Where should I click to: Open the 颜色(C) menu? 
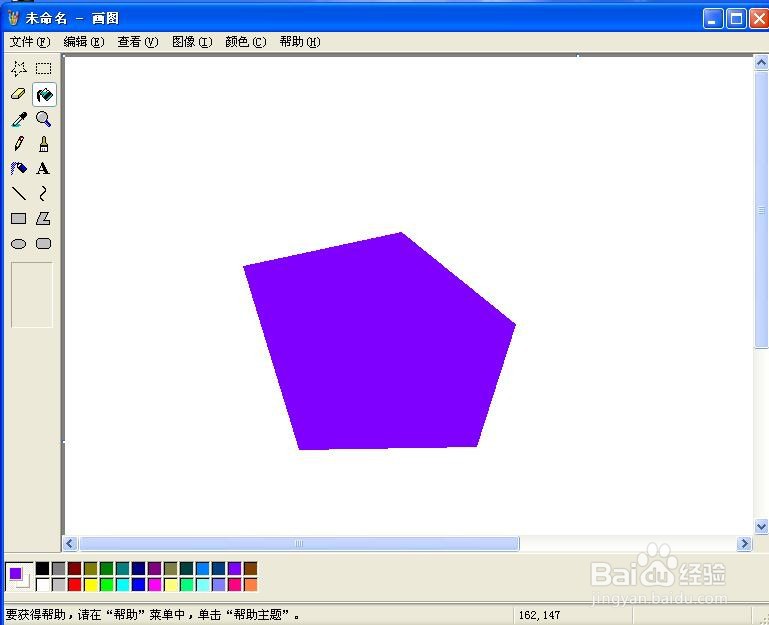pos(246,42)
